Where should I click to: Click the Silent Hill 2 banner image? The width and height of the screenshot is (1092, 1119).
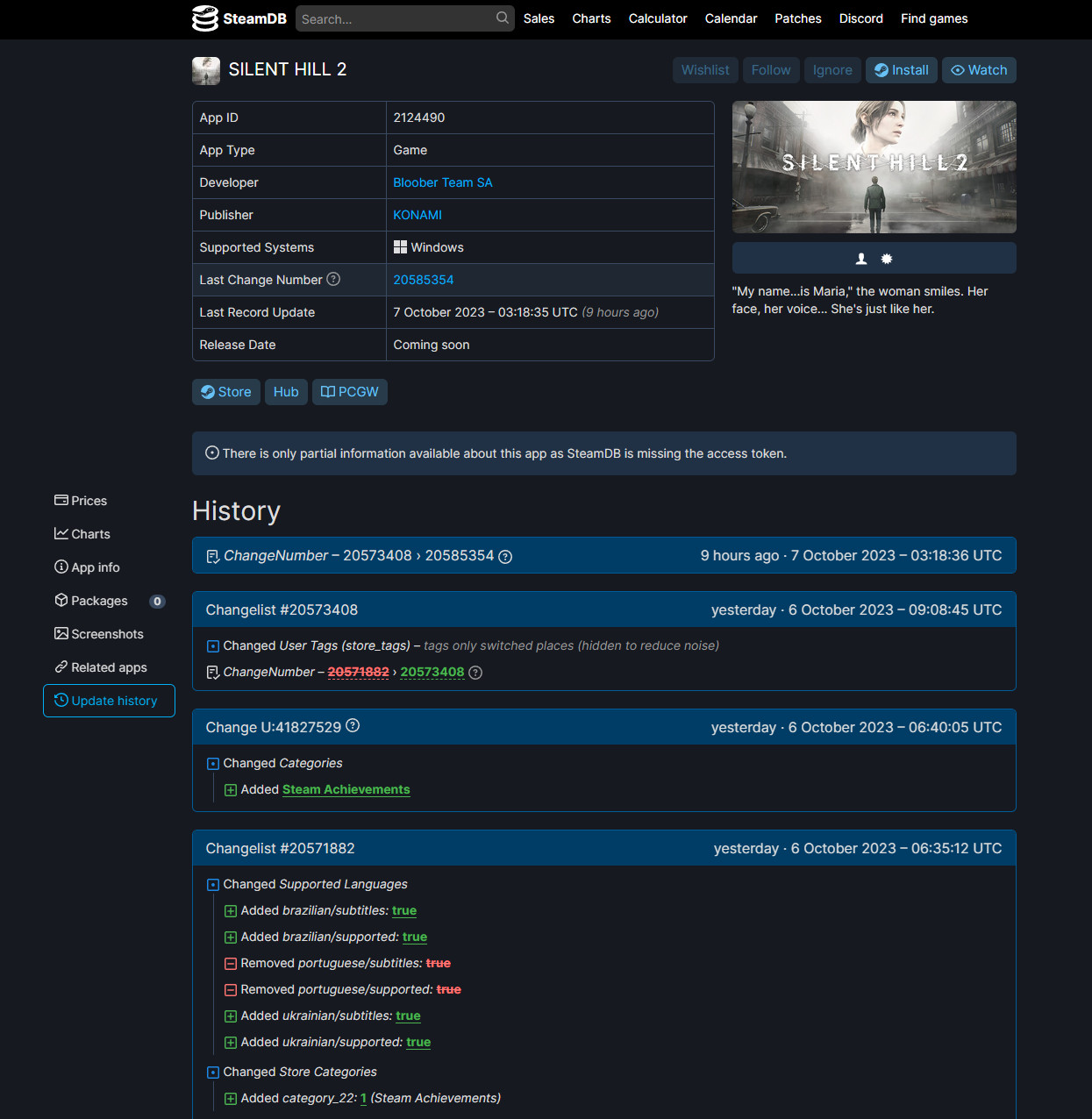874,167
